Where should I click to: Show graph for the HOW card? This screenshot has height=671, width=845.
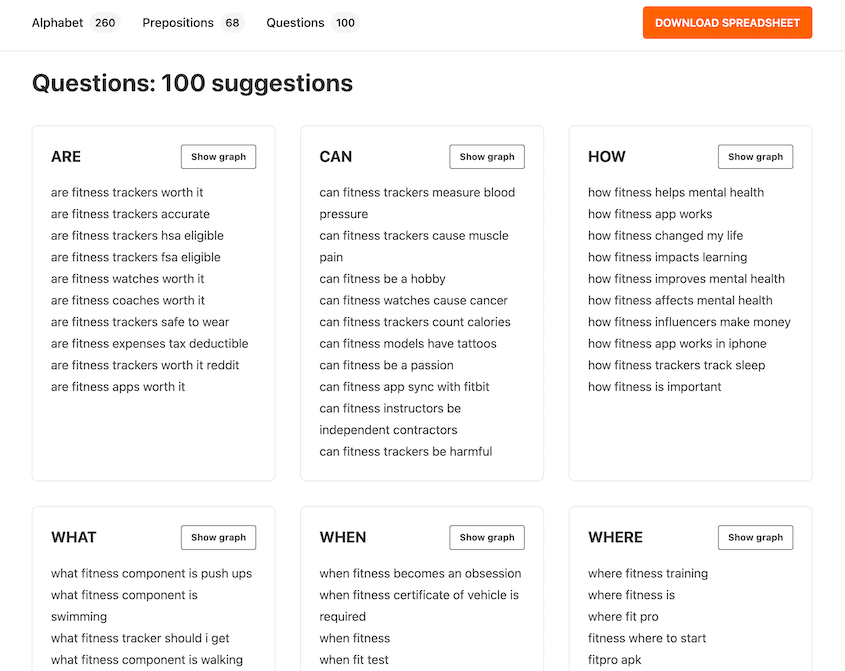point(755,157)
